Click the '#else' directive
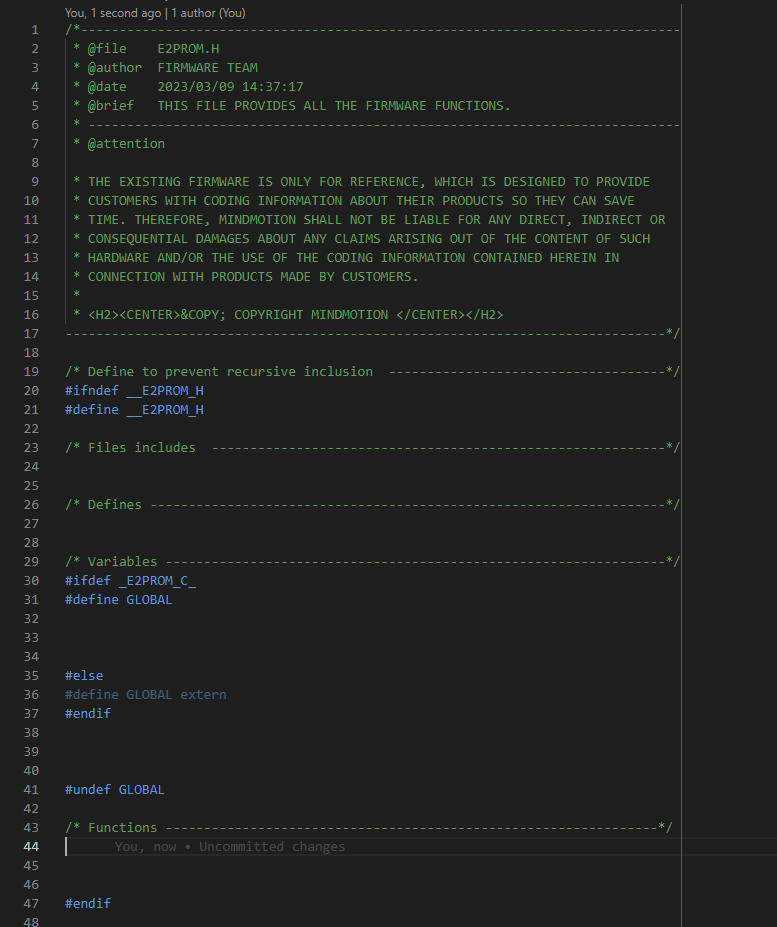The width and height of the screenshot is (777, 927). 84,676
